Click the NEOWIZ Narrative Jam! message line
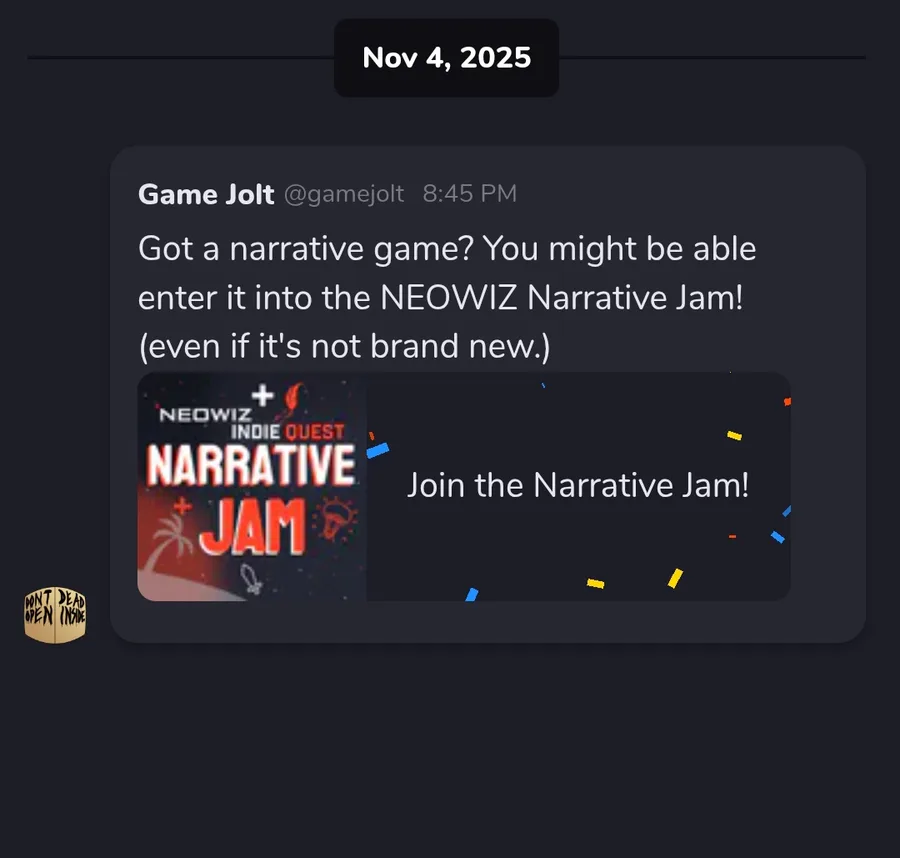This screenshot has height=858, width=900. point(562,298)
